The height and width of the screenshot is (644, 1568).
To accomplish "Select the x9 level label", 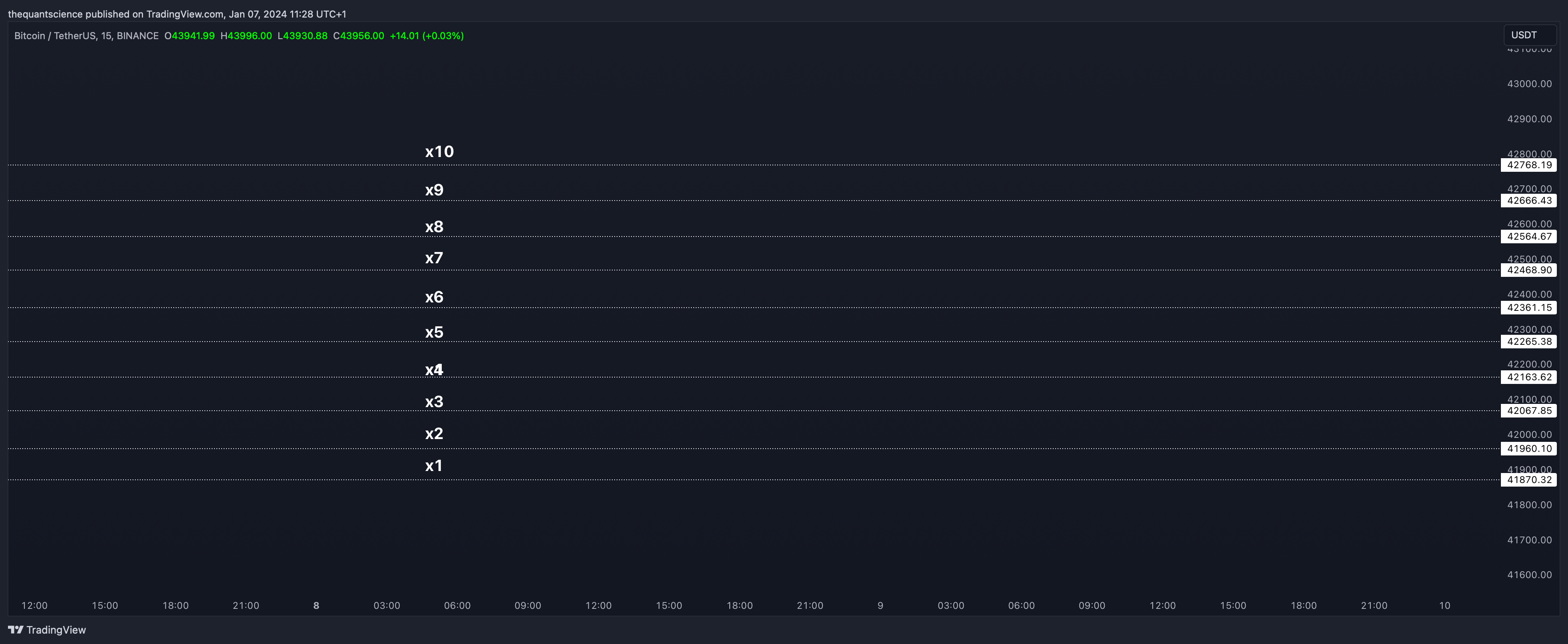I will point(434,190).
